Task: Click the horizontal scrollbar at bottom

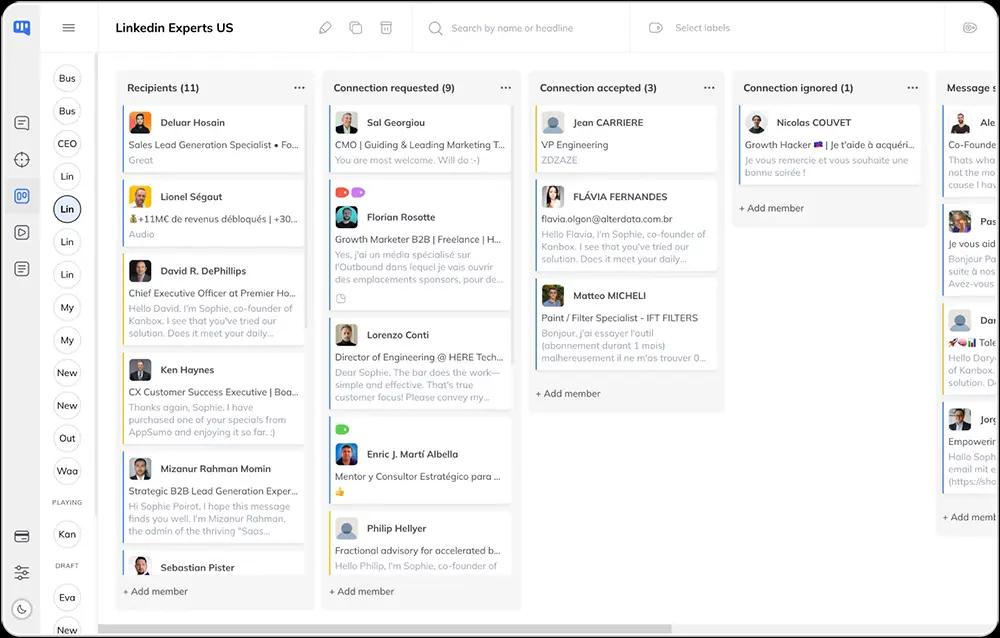Action: click(x=385, y=629)
